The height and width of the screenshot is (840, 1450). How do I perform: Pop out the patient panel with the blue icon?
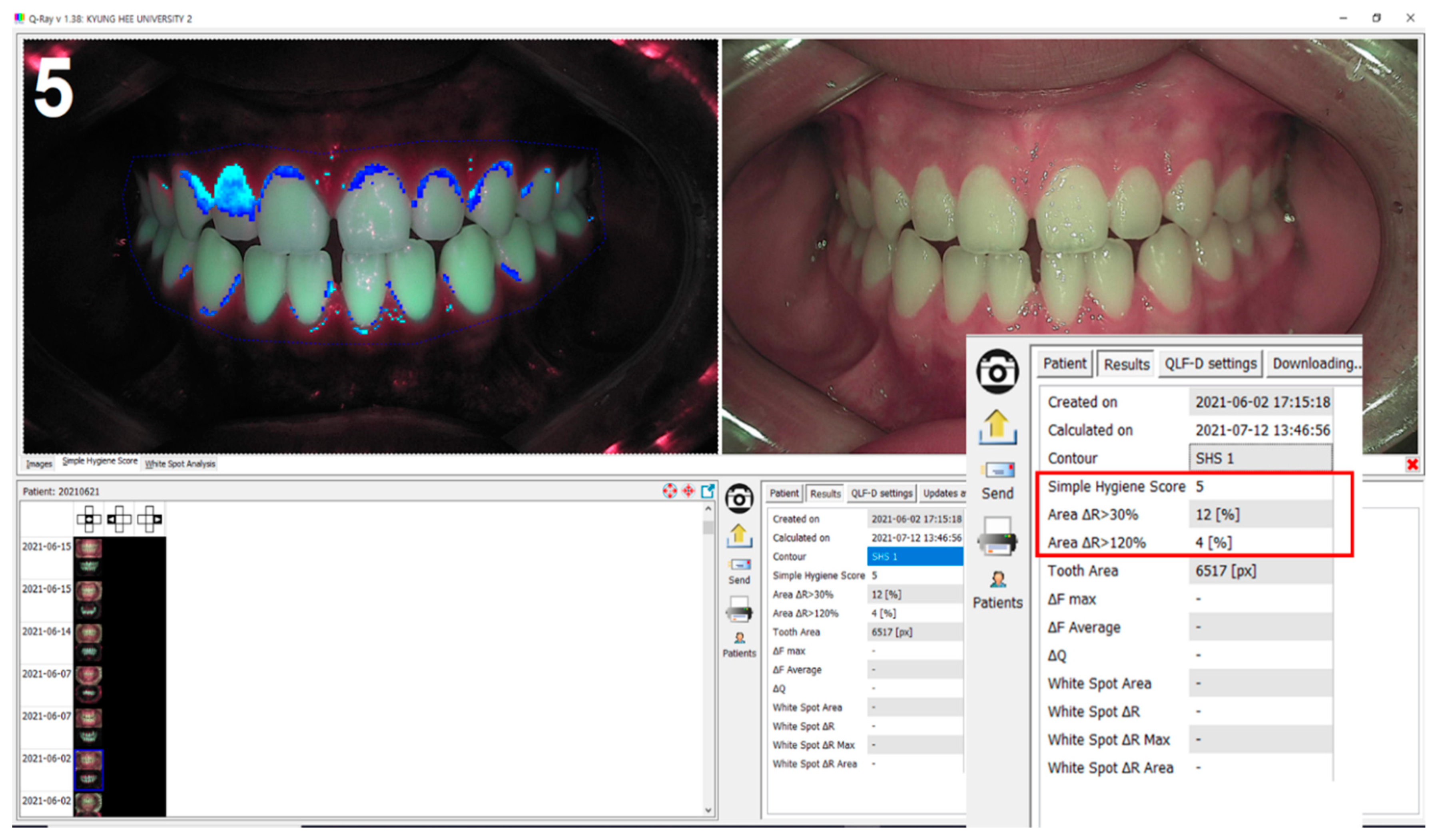coord(707,491)
